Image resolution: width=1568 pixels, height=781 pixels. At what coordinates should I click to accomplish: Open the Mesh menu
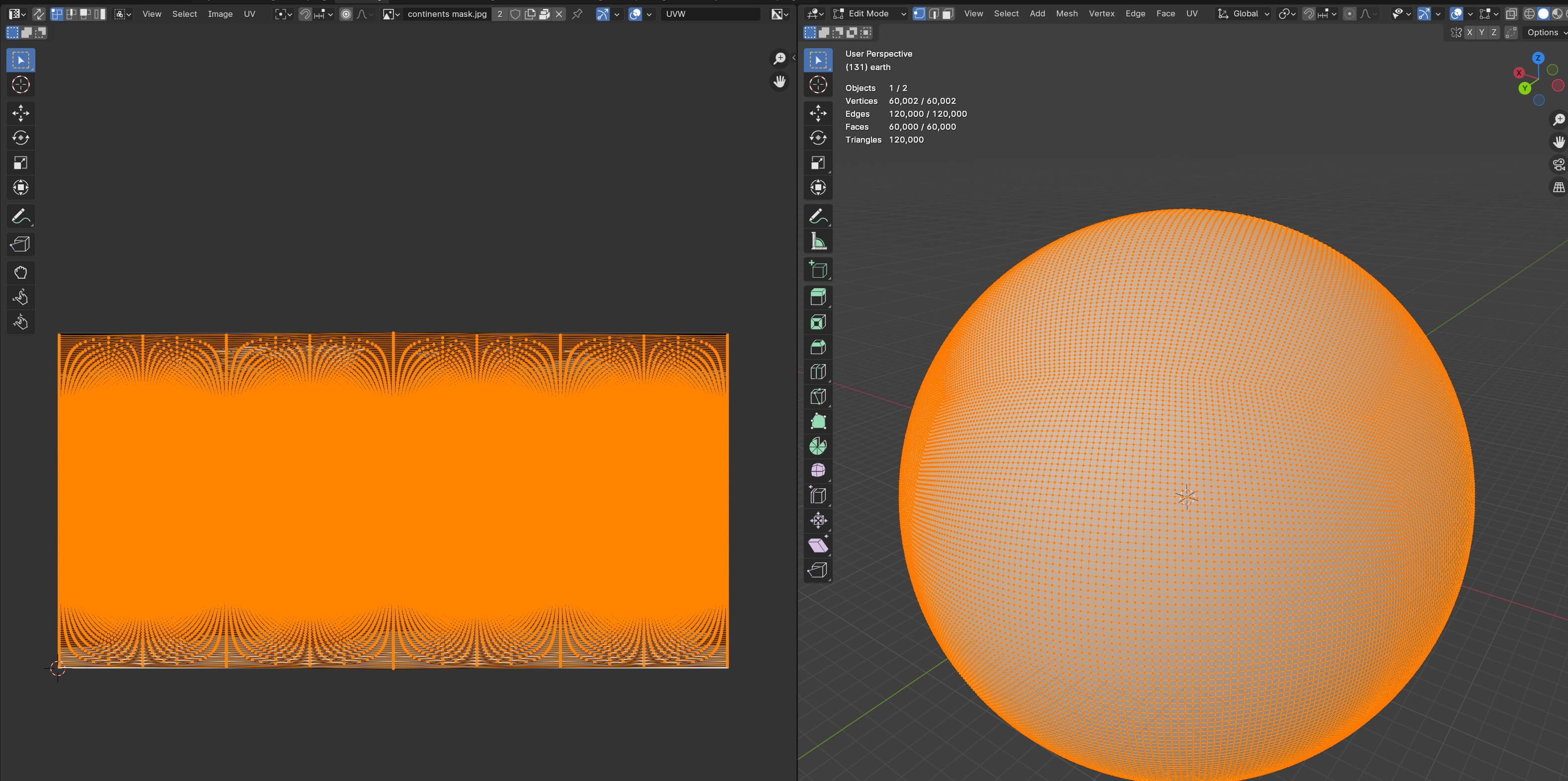tap(1066, 13)
